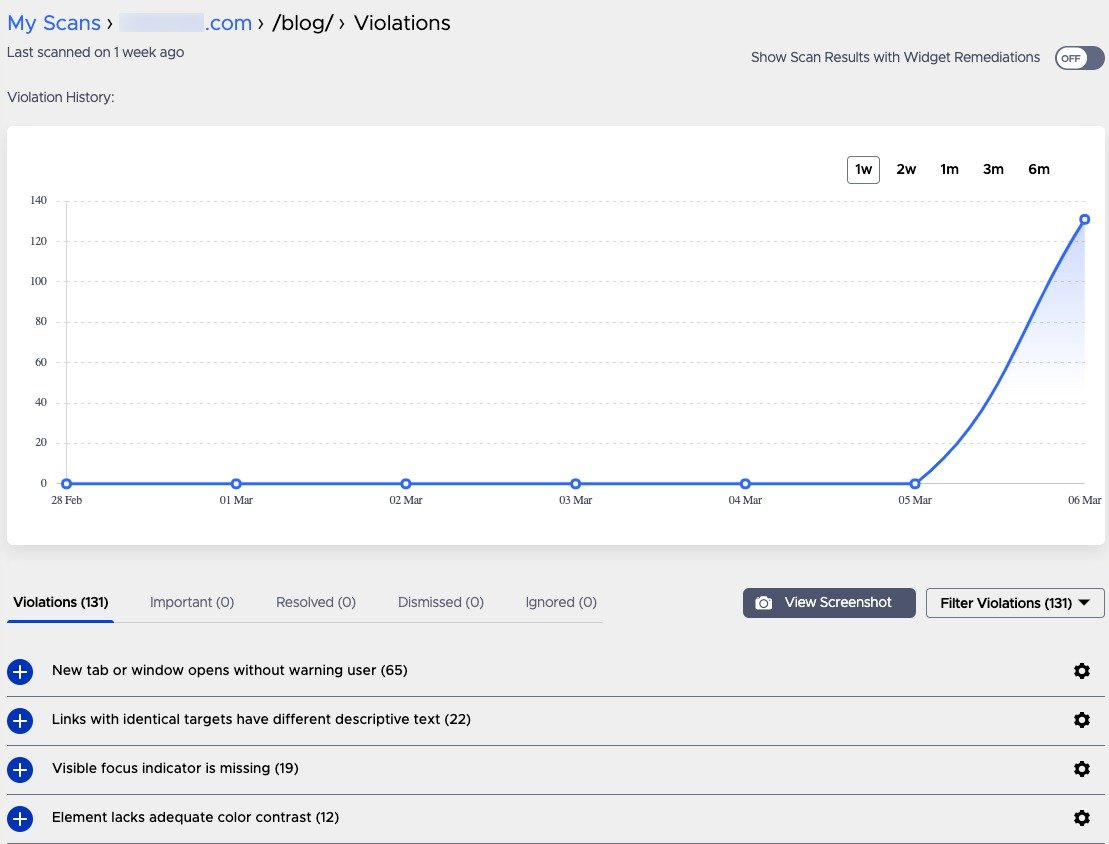Click the Filter Violations chevron arrow

[1083, 603]
